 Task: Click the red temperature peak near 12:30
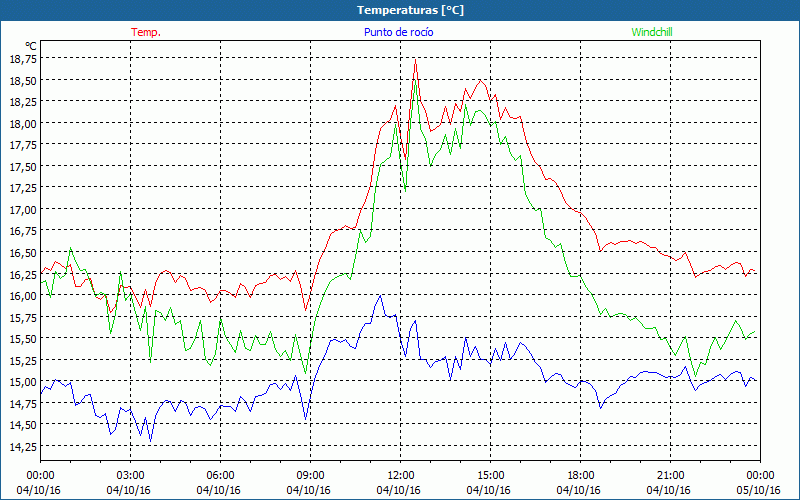point(415,60)
